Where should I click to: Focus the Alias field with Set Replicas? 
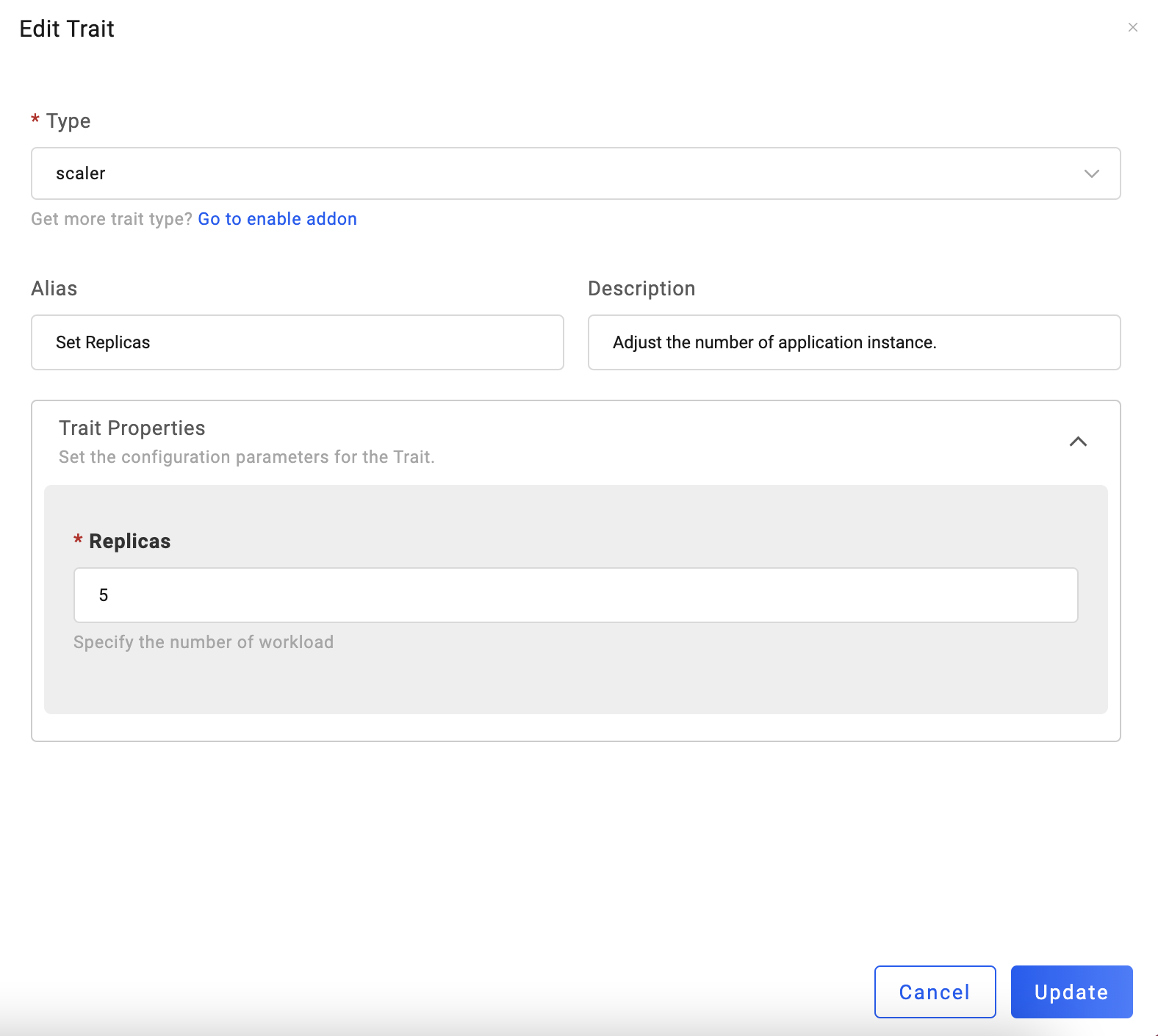pos(297,342)
